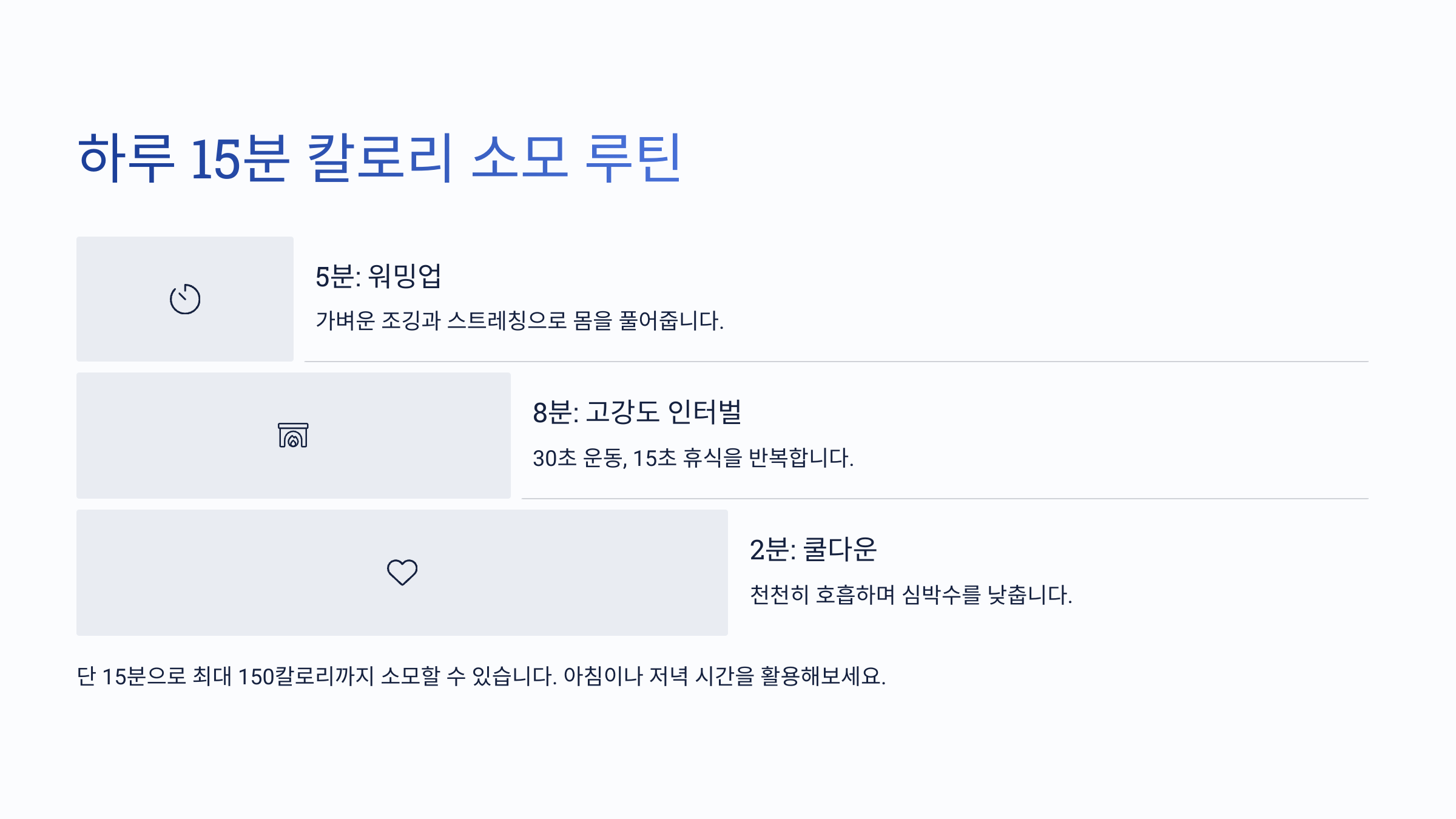Click the timer clock icon
The height and width of the screenshot is (819, 1456).
pyautogui.click(x=185, y=298)
